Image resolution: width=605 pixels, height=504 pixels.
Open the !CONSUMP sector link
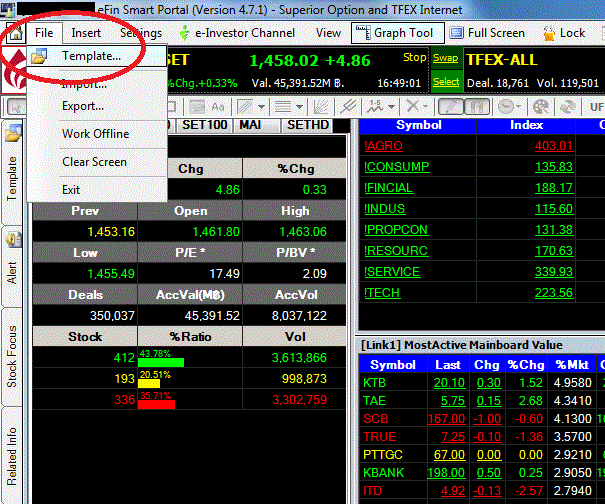click(x=396, y=167)
